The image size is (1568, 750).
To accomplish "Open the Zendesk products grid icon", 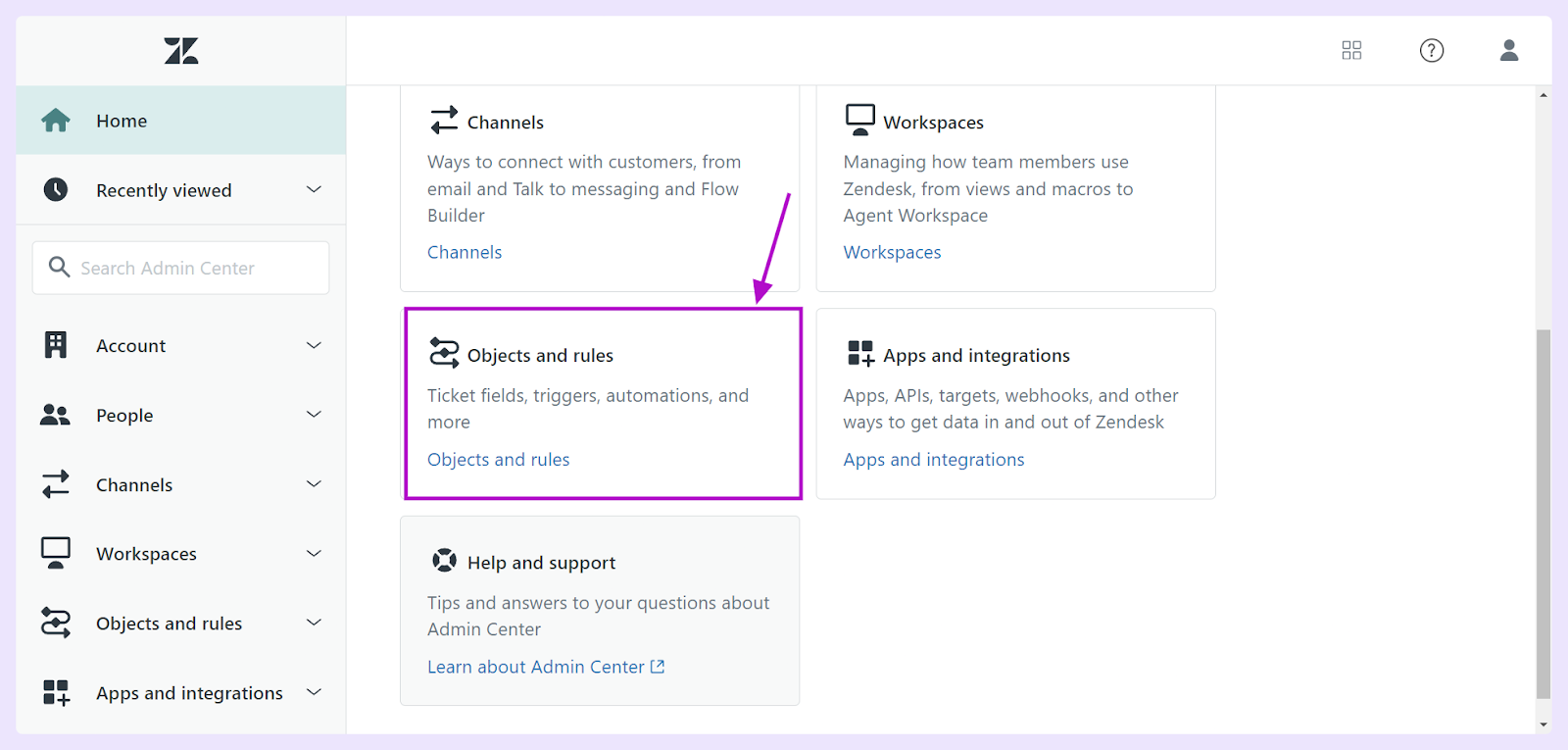I will pos(1351,50).
